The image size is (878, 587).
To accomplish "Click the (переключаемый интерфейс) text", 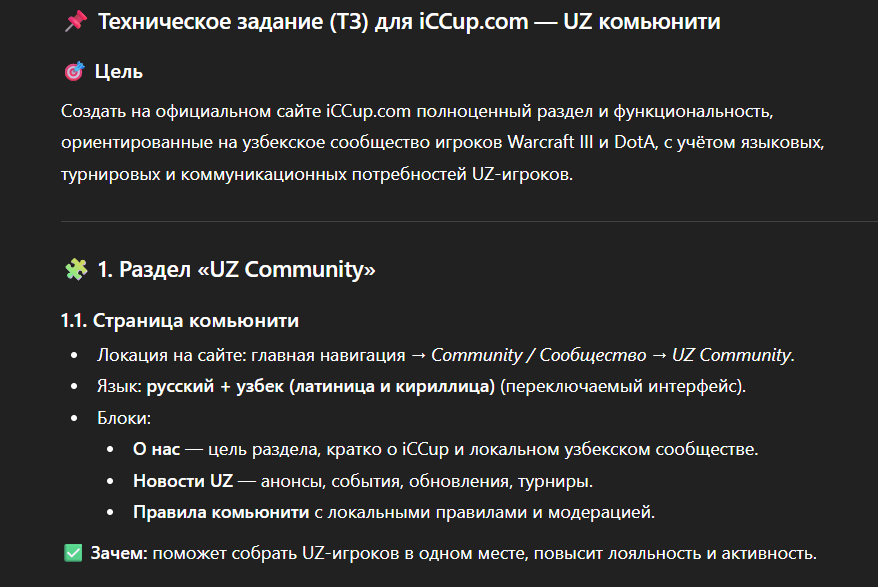I will (x=622, y=386).
